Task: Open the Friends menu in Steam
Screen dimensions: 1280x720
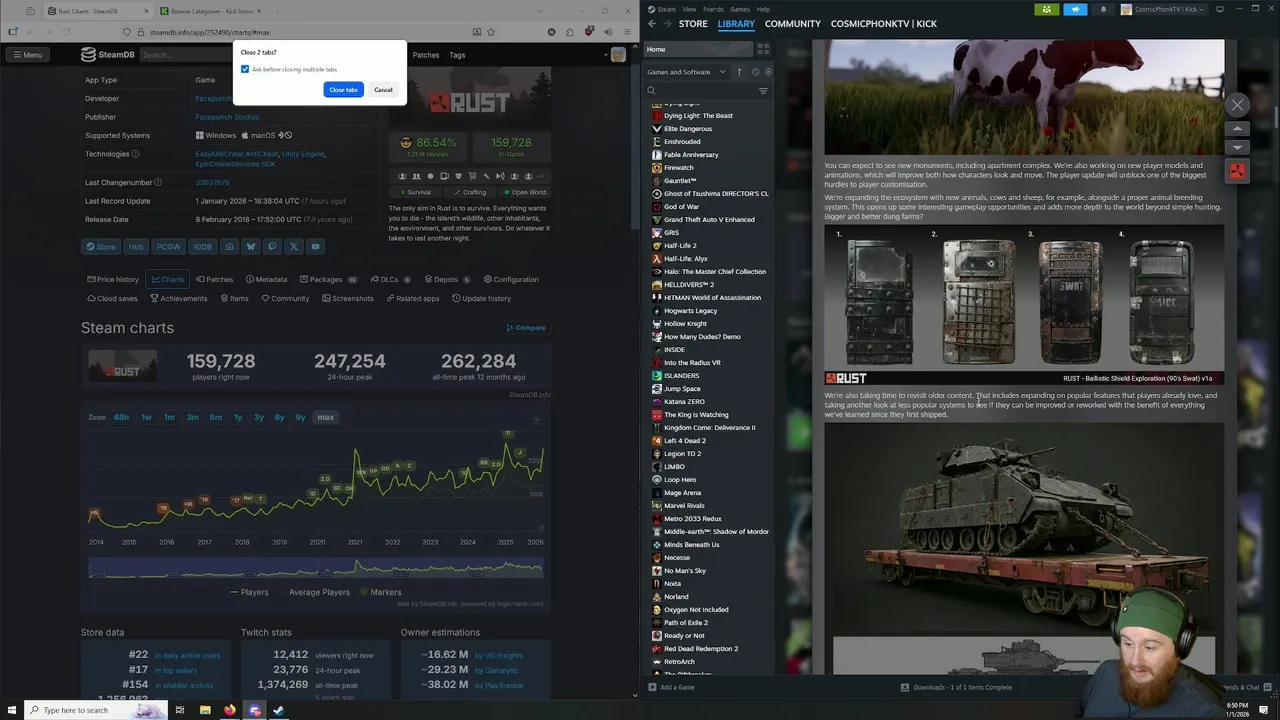Action: 713,9
